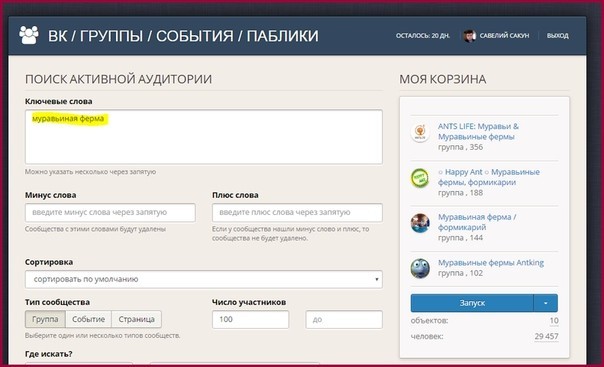The height and width of the screenshot is (367, 604).
Task: Click the people group logo icon
Action: point(29,35)
